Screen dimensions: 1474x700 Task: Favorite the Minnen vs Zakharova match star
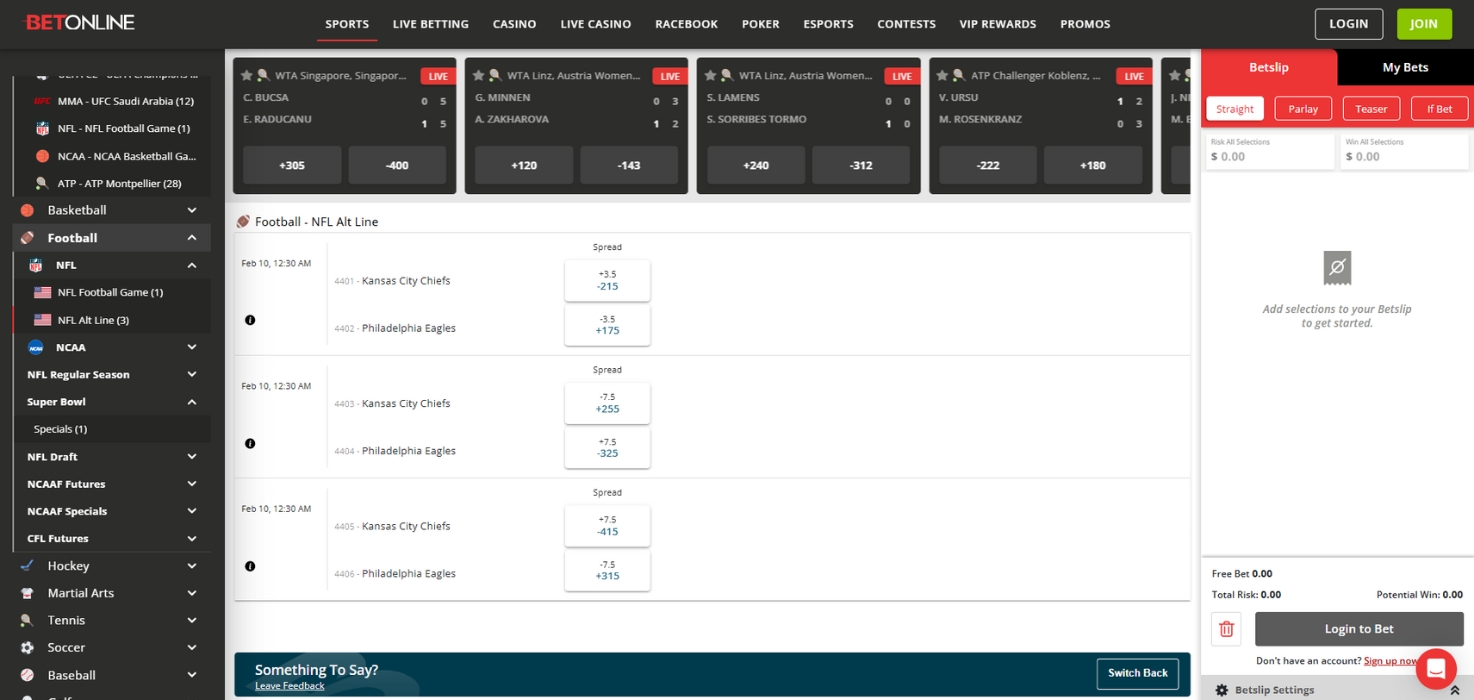click(479, 75)
